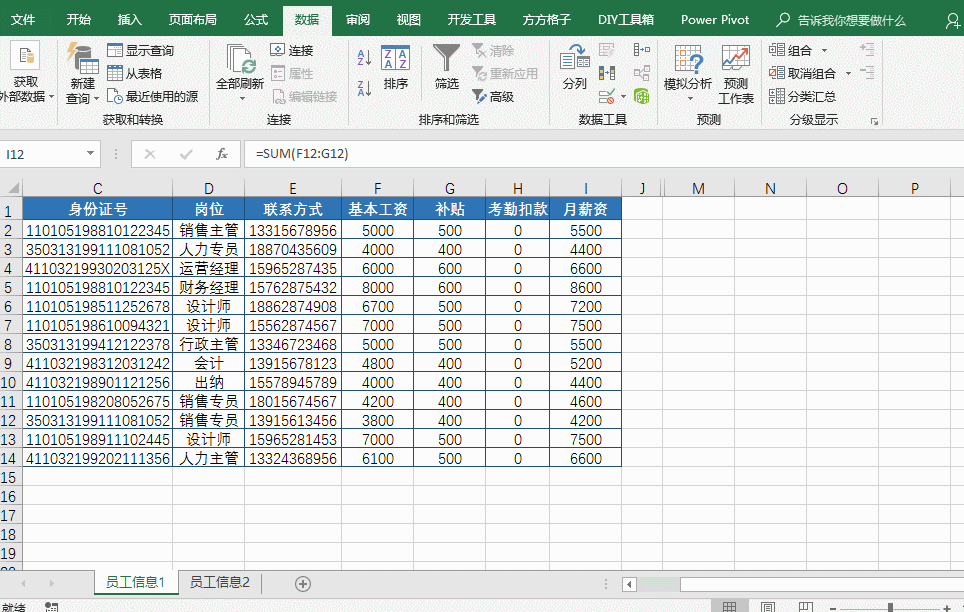Open the Forecast Sheet (预测工作表) tool
This screenshot has width=964, height=612.
(736, 74)
